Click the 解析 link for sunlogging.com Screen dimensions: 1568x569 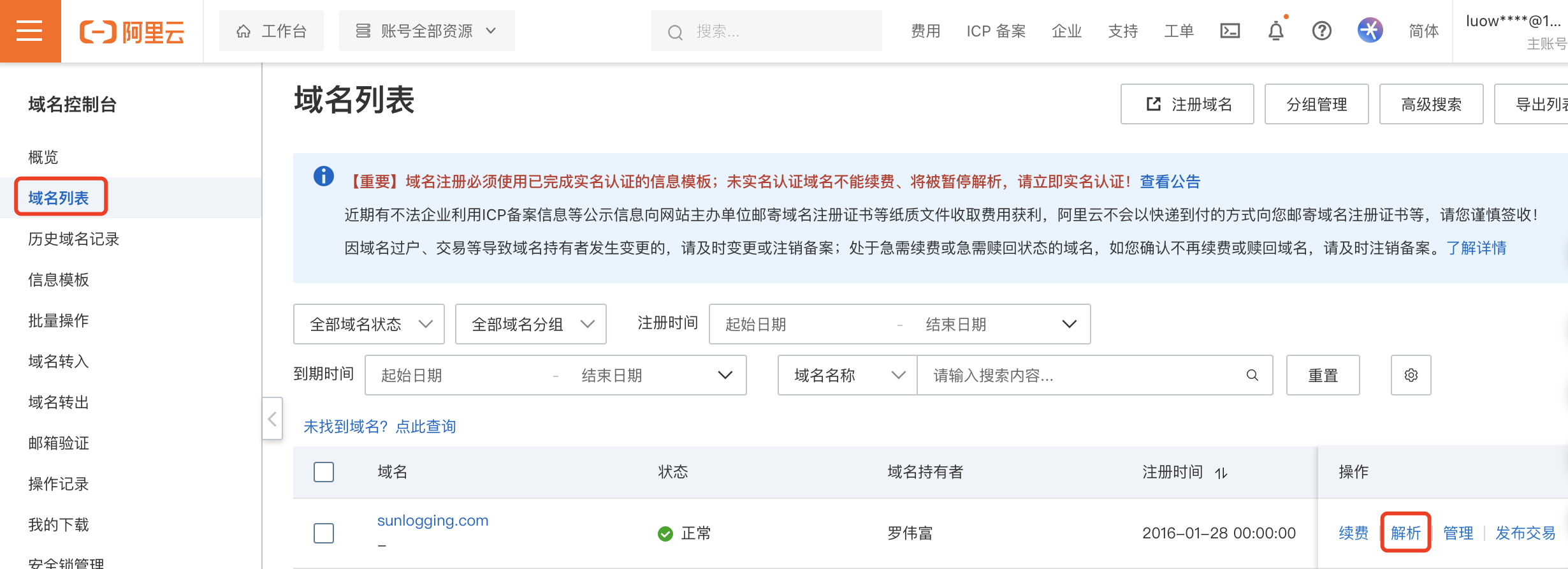pyautogui.click(x=1405, y=533)
